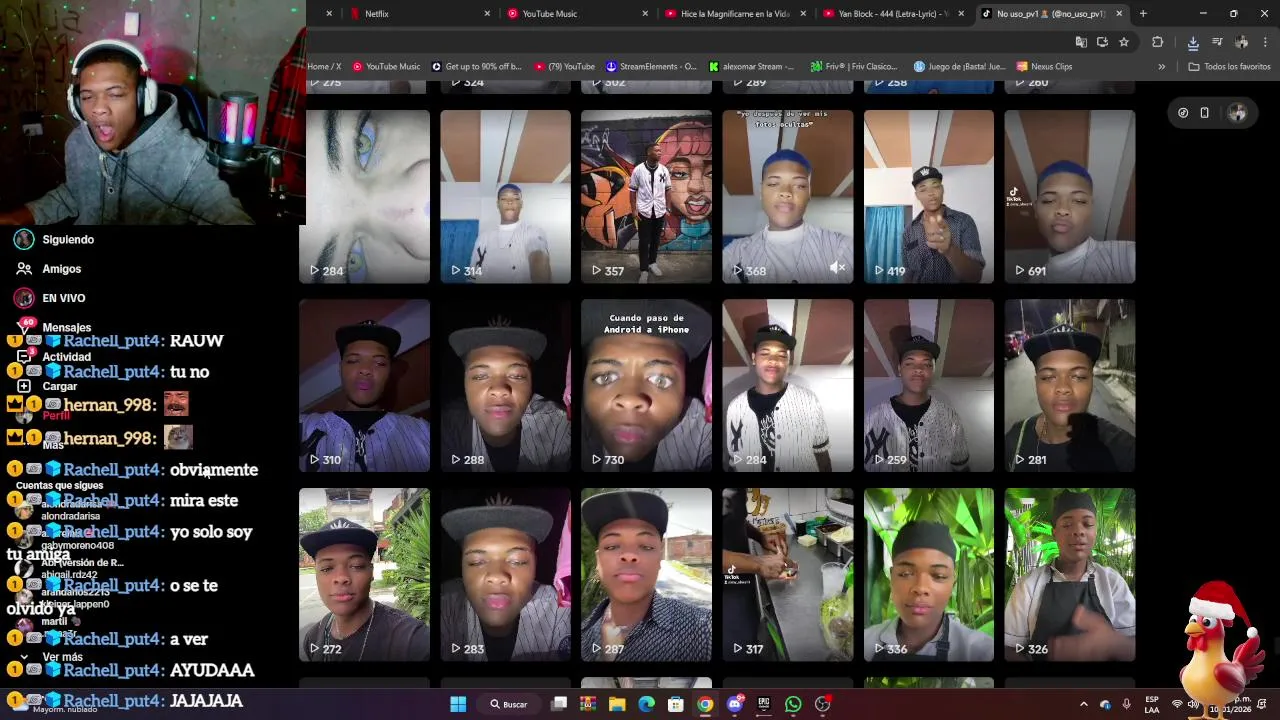Open the video with 310 plays
This screenshot has width=1280, height=720.
364,386
